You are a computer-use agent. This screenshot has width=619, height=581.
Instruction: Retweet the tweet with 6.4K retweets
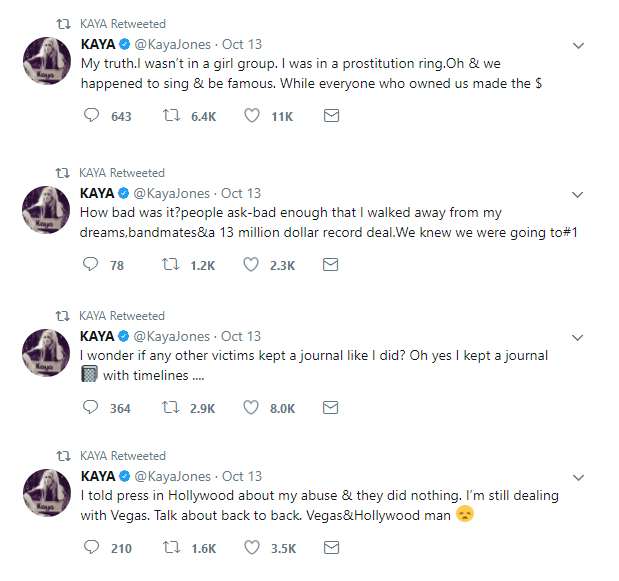click(170, 116)
